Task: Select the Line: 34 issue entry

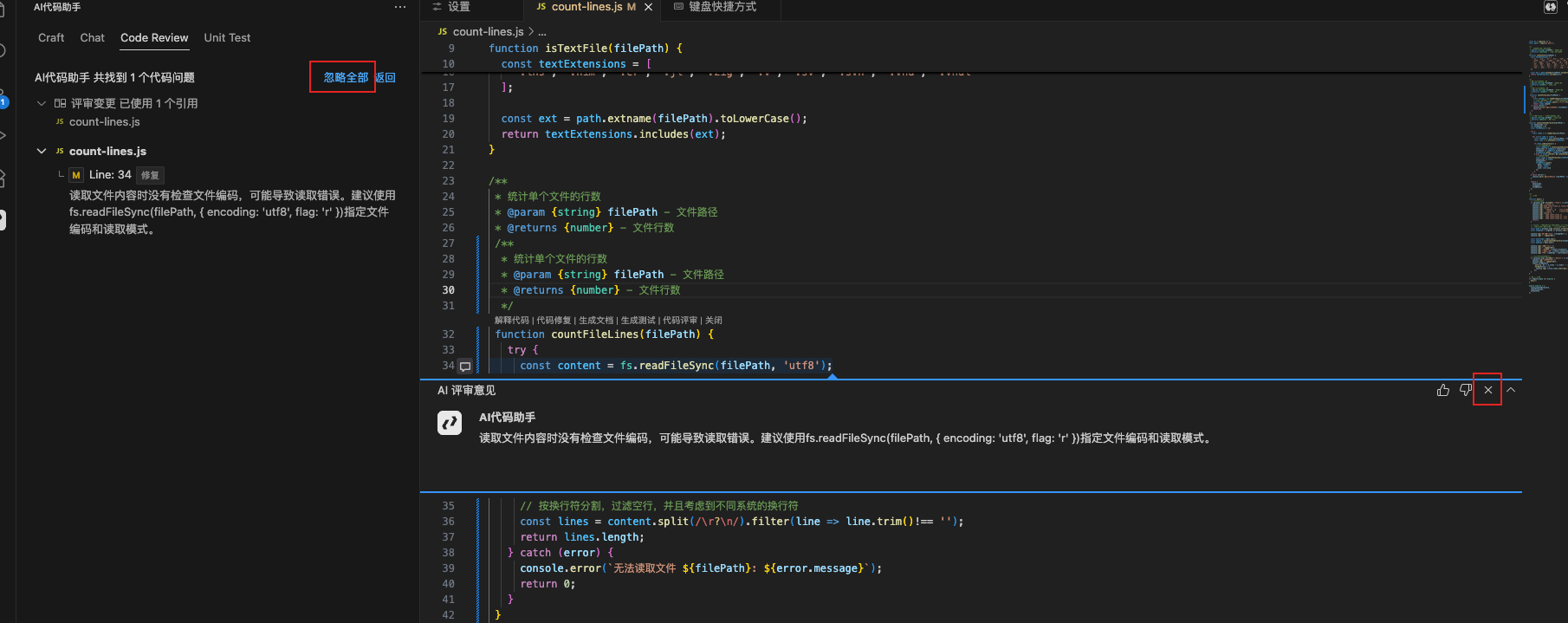Action: (110, 175)
